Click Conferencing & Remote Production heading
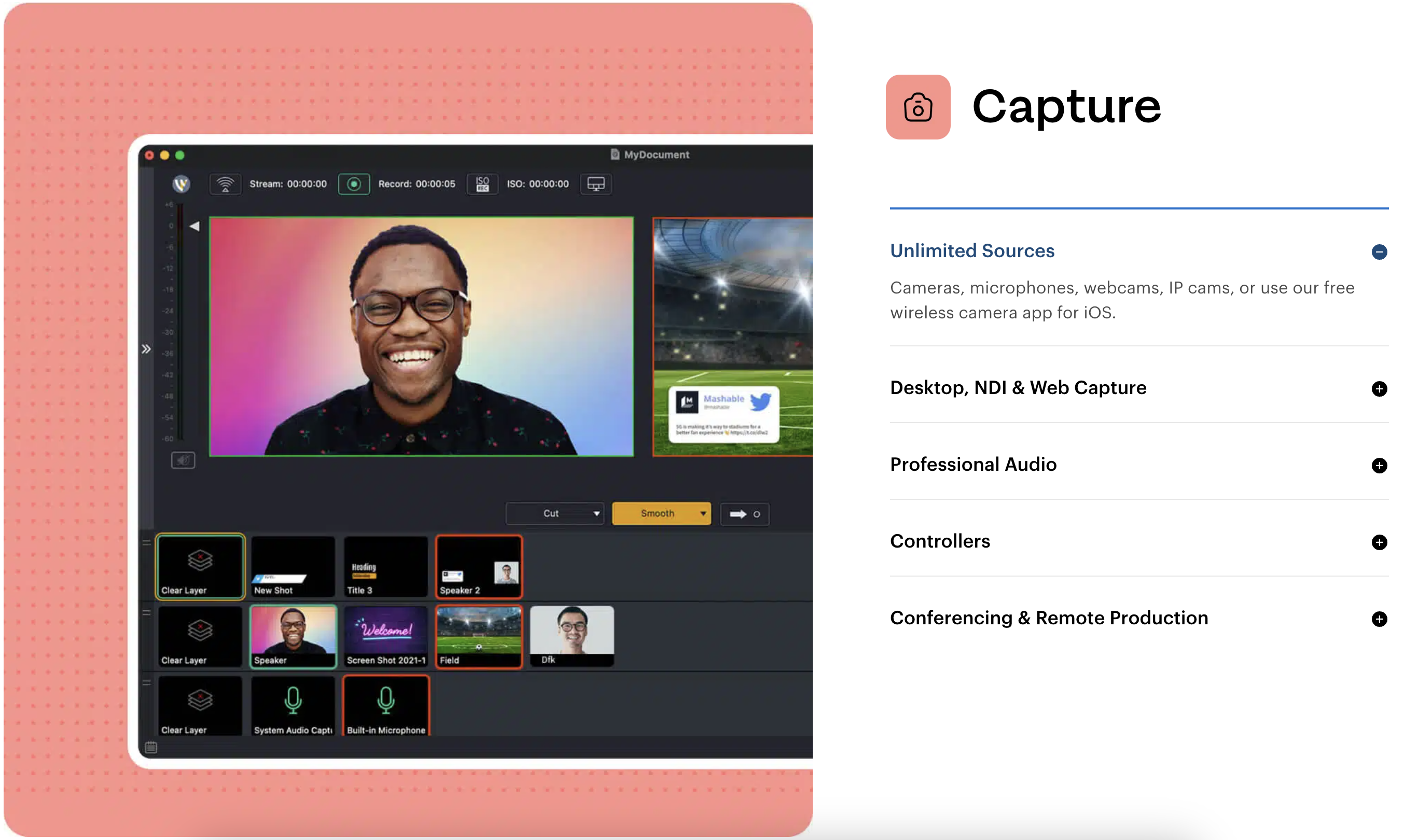This screenshot has height=840, width=1418. 1049,618
